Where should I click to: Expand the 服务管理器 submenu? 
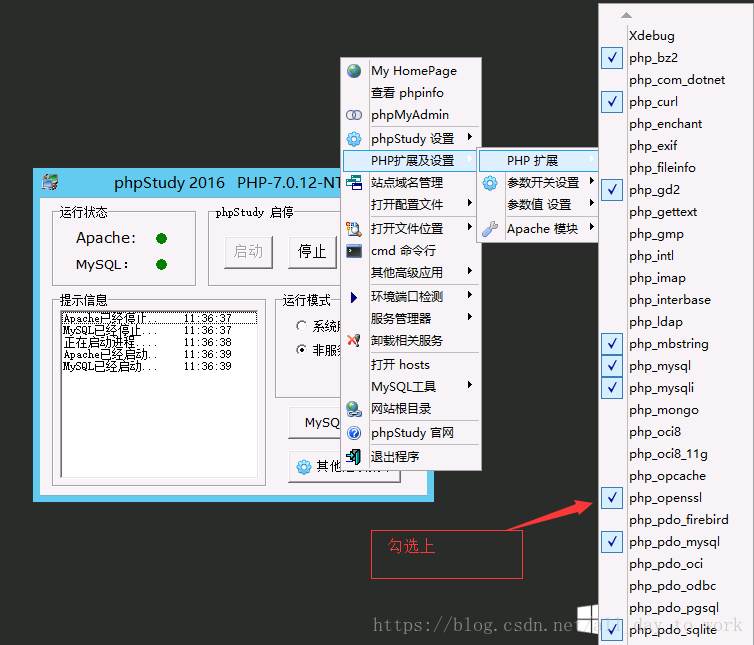[412, 318]
